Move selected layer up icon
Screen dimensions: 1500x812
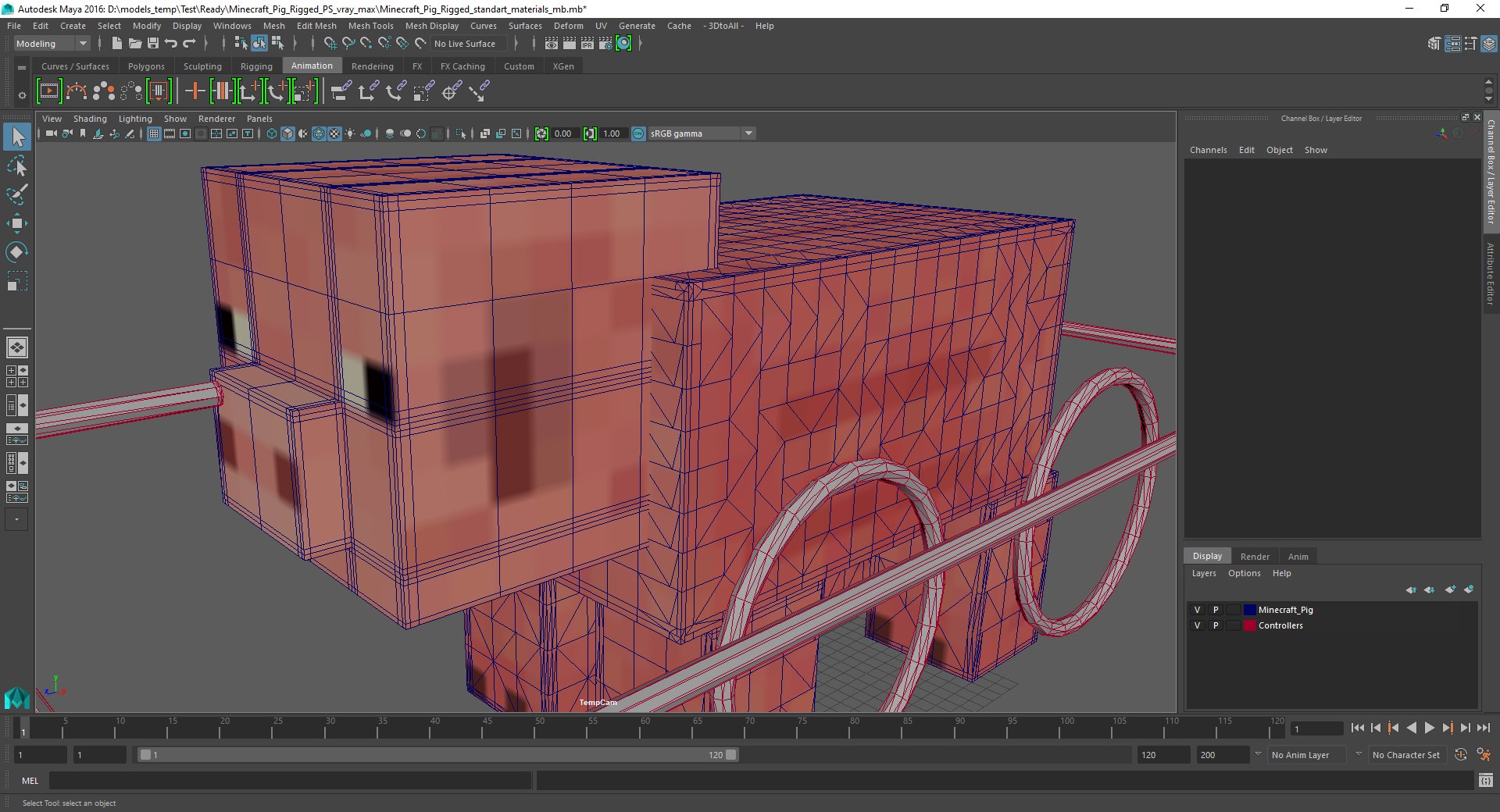coord(1411,589)
